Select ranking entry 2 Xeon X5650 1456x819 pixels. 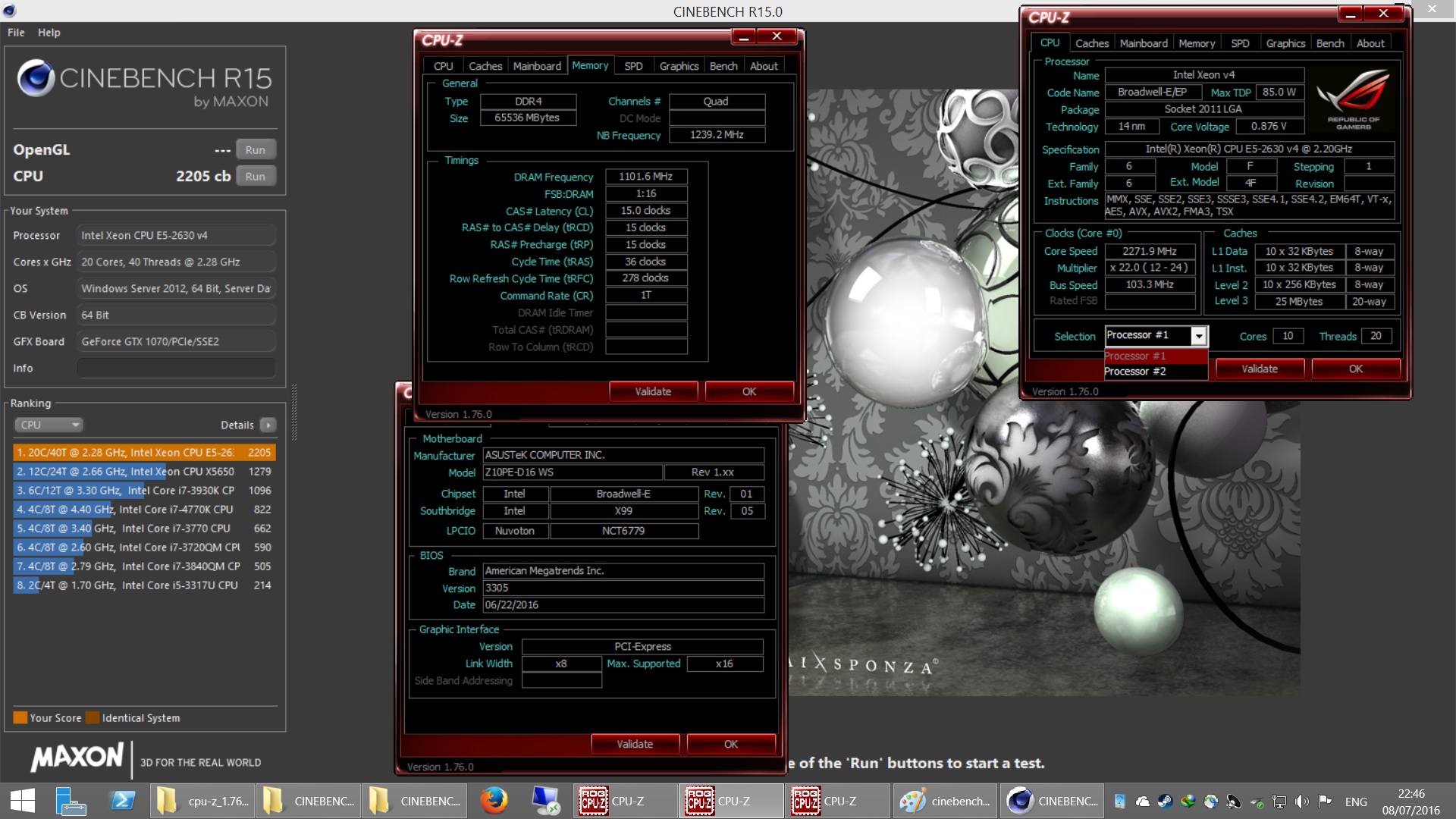coord(144,472)
